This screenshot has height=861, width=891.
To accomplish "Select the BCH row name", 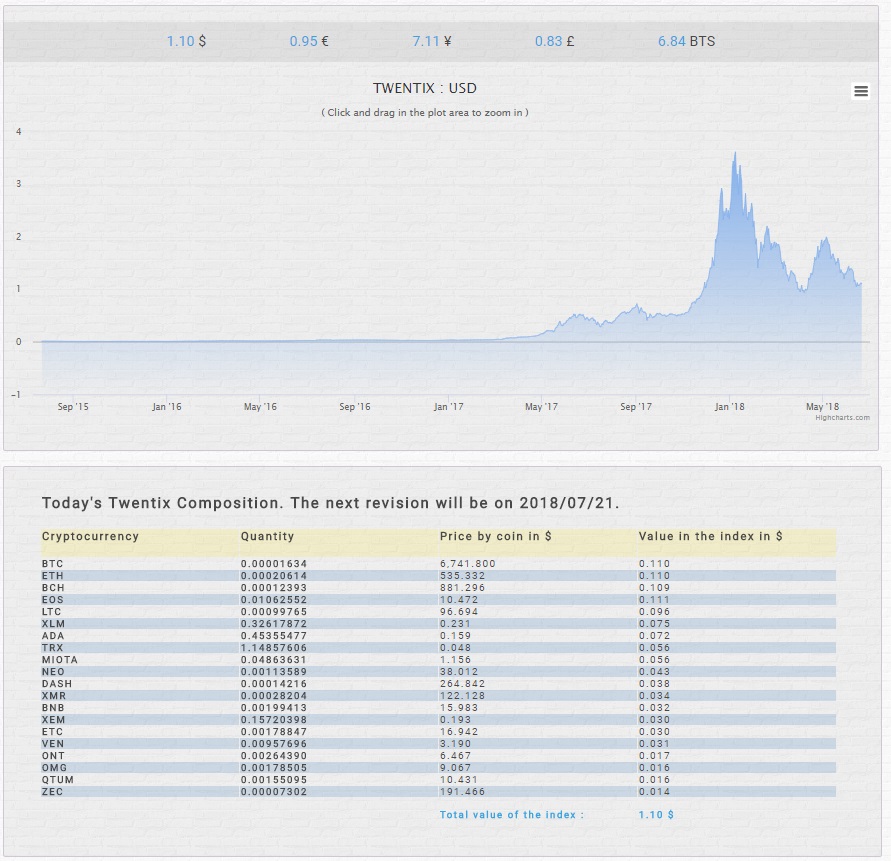I will coord(53,588).
